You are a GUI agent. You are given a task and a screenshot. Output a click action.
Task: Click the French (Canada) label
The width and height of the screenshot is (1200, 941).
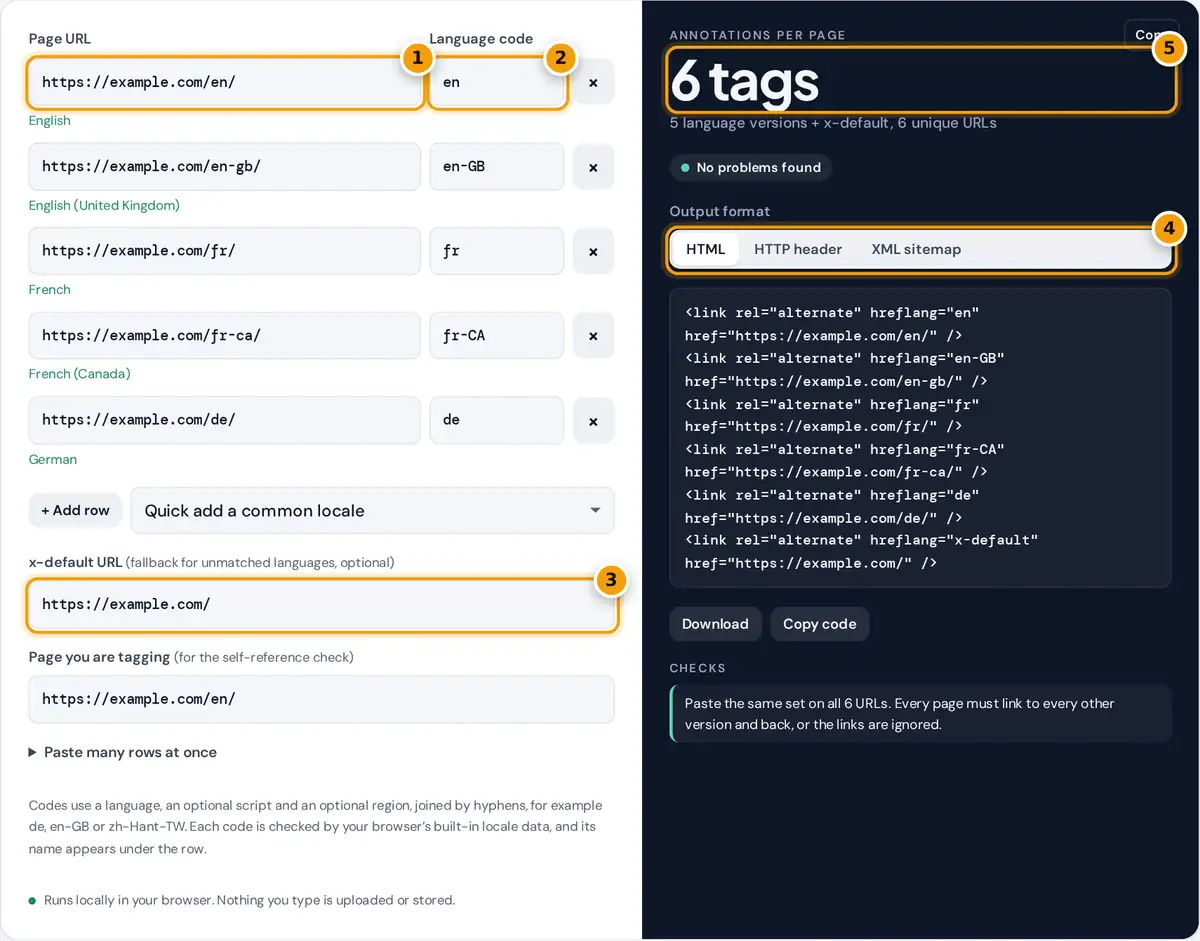80,374
